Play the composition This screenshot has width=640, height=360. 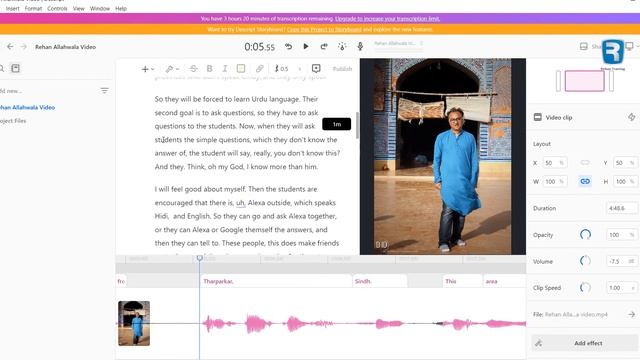tap(306, 47)
